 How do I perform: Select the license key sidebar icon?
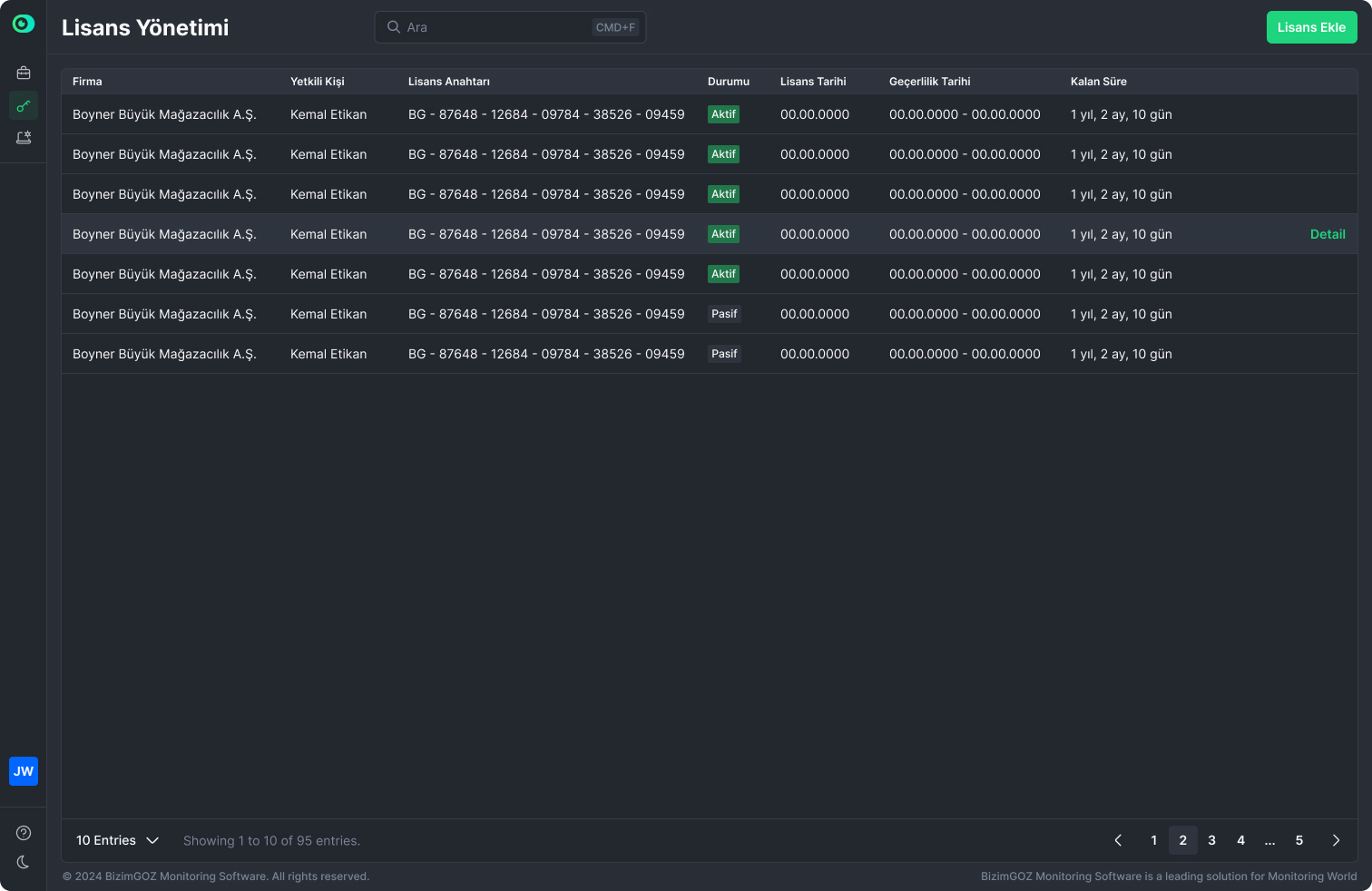(x=24, y=105)
